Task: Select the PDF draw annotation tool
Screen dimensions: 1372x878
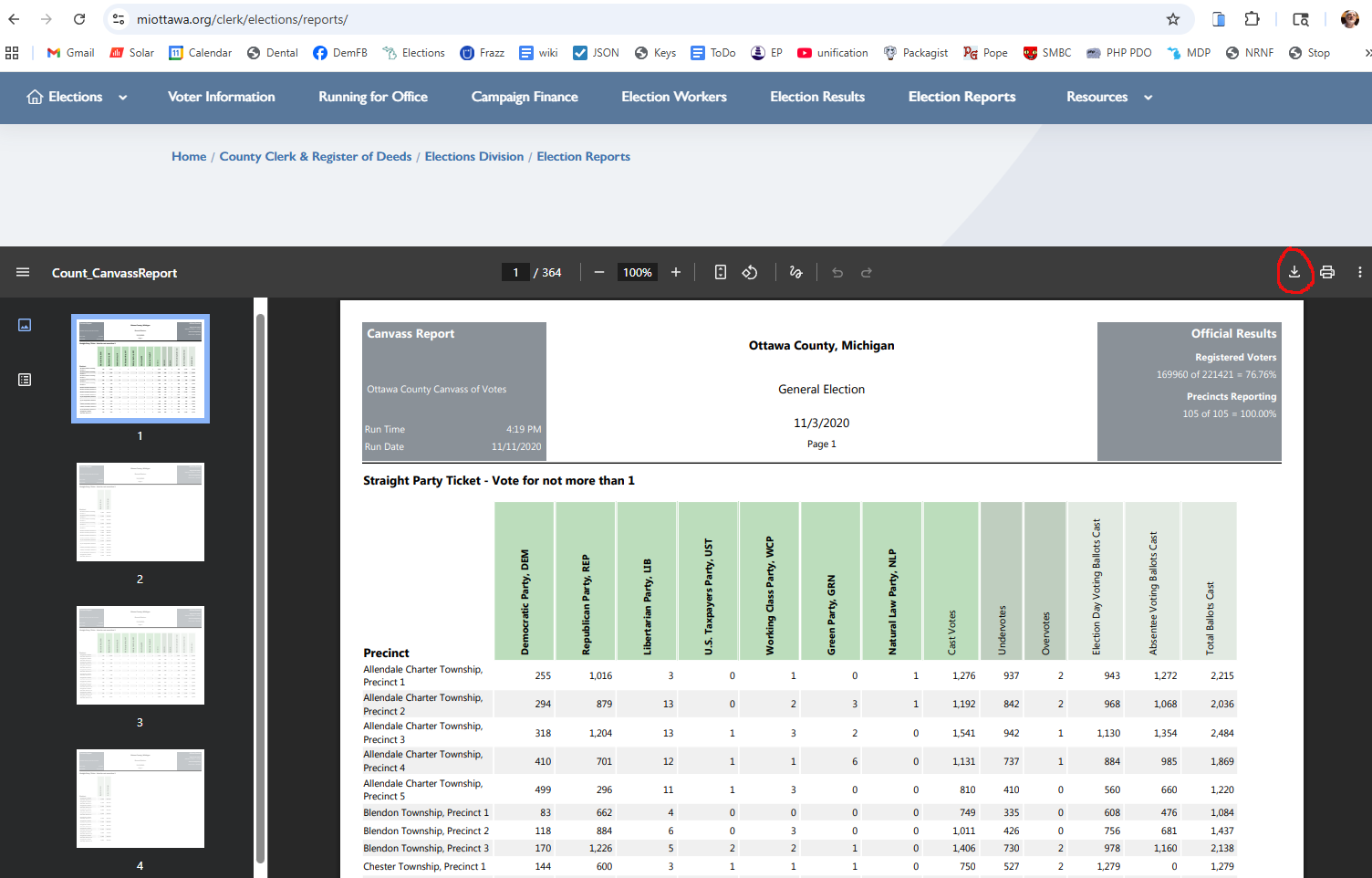Action: click(x=795, y=272)
